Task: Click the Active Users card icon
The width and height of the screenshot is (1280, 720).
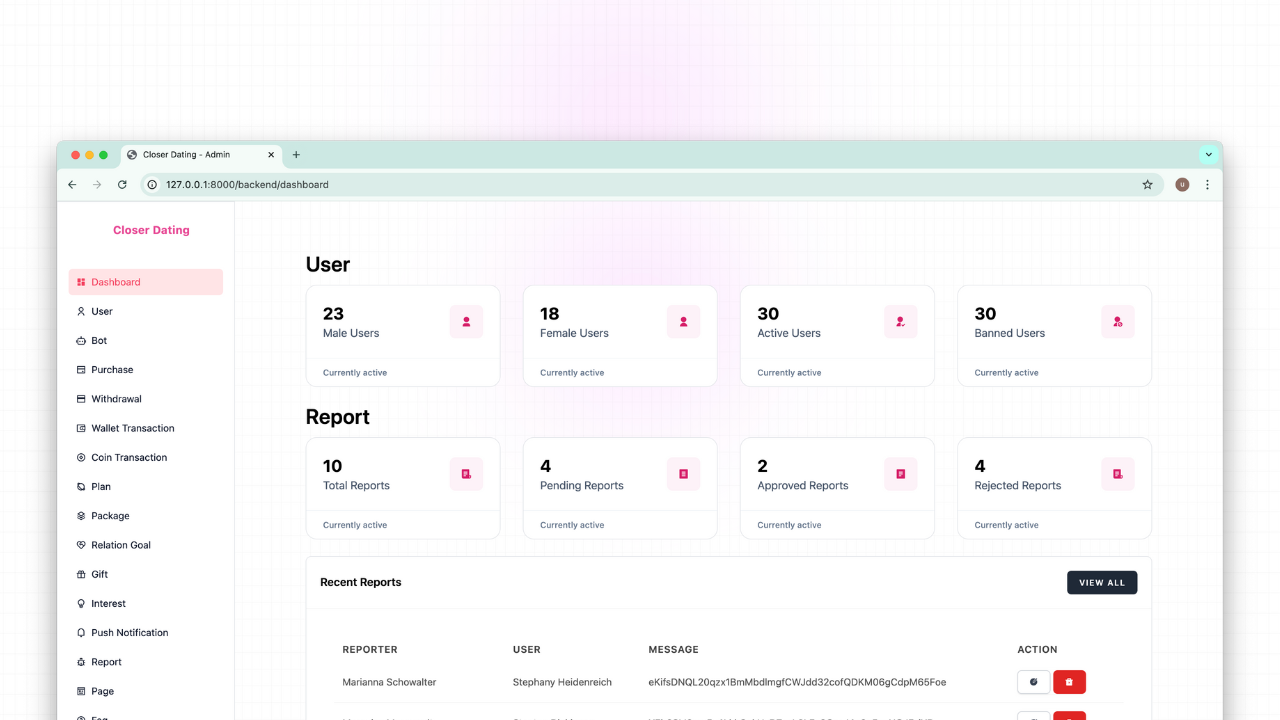Action: (x=901, y=322)
